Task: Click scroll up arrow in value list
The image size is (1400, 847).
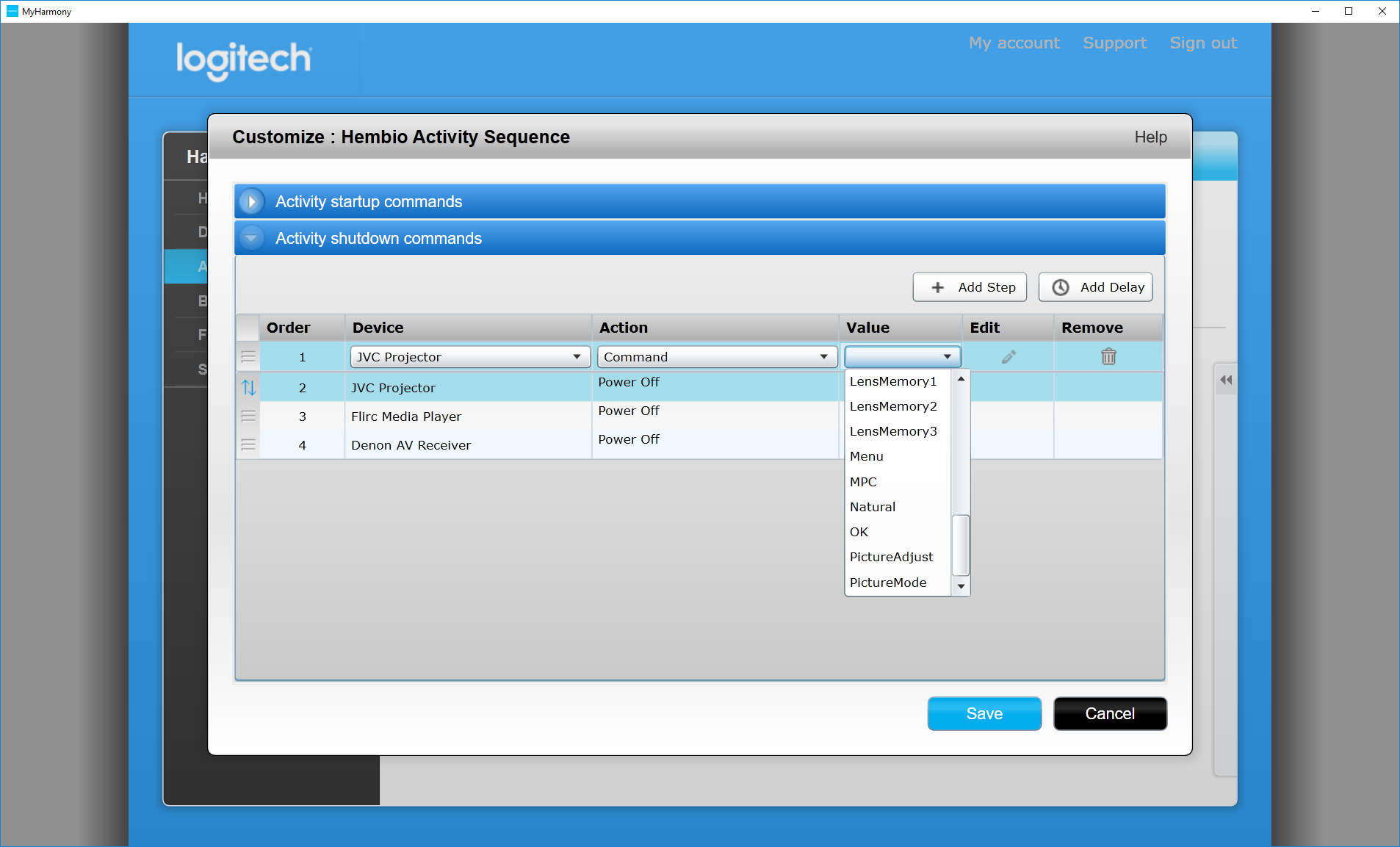Action: (x=961, y=379)
